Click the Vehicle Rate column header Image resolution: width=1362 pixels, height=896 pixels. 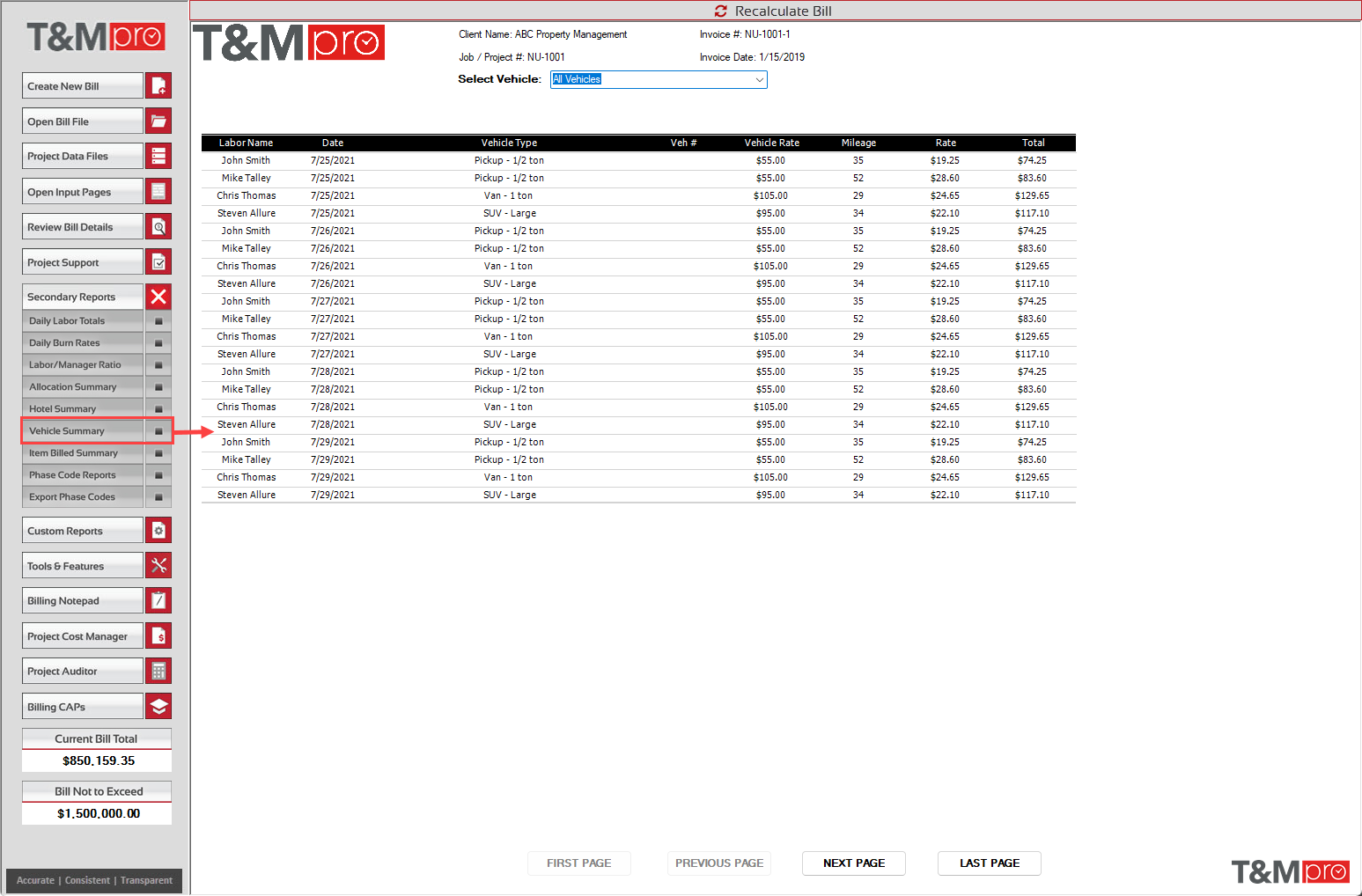(x=772, y=143)
